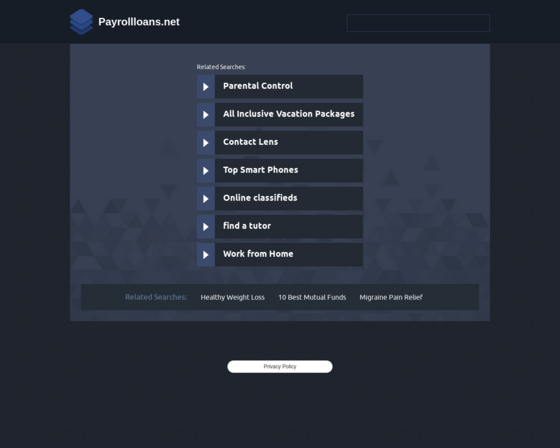The width and height of the screenshot is (560, 448).
Task: Click the arrow icon beside All Inclusive Vacation Packages
Action: 206,115
